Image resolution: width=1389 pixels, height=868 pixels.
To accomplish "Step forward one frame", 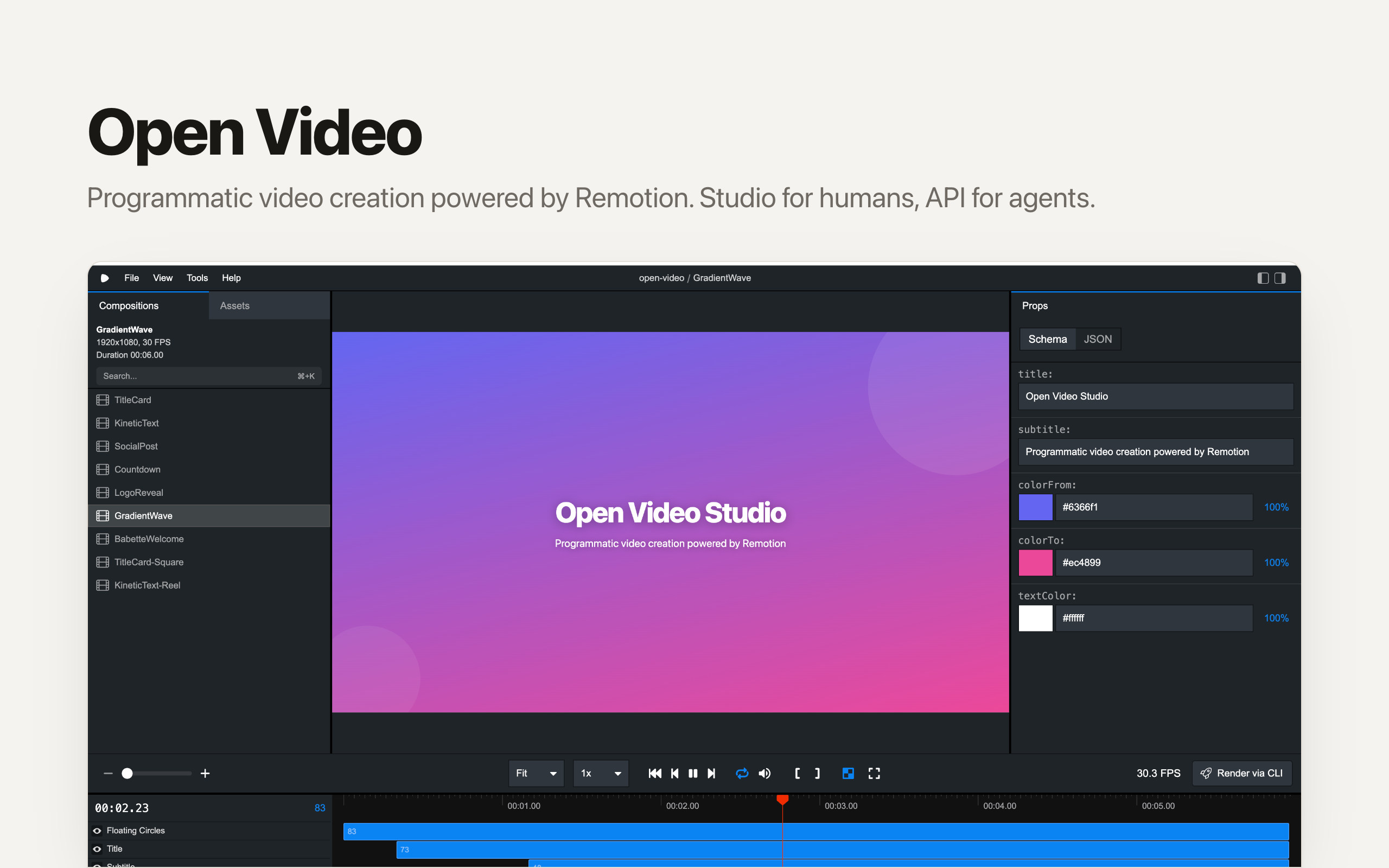I will coord(711,773).
